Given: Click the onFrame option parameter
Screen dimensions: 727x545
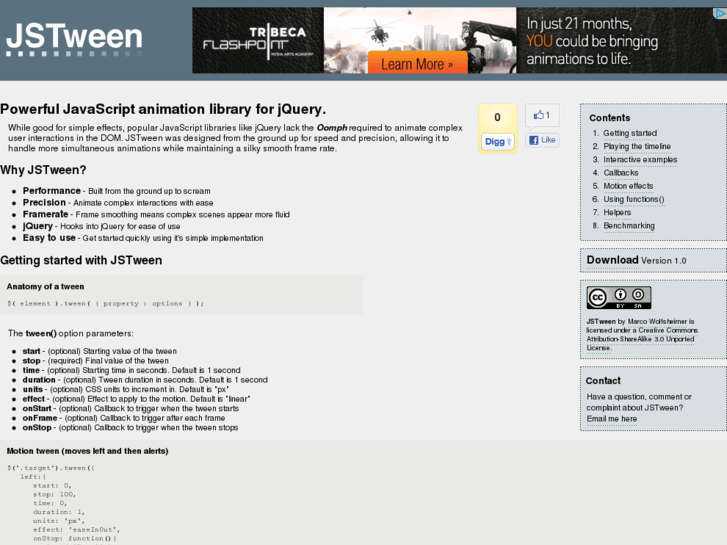Looking at the screenshot, I should tap(124, 418).
